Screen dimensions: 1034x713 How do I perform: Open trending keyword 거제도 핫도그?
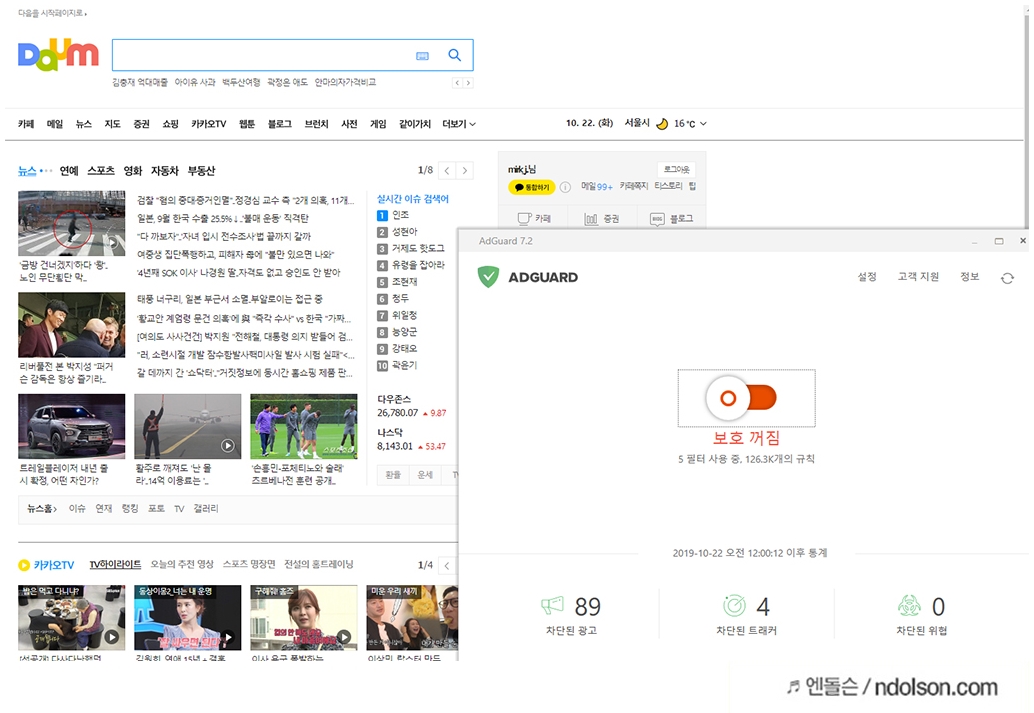point(418,249)
